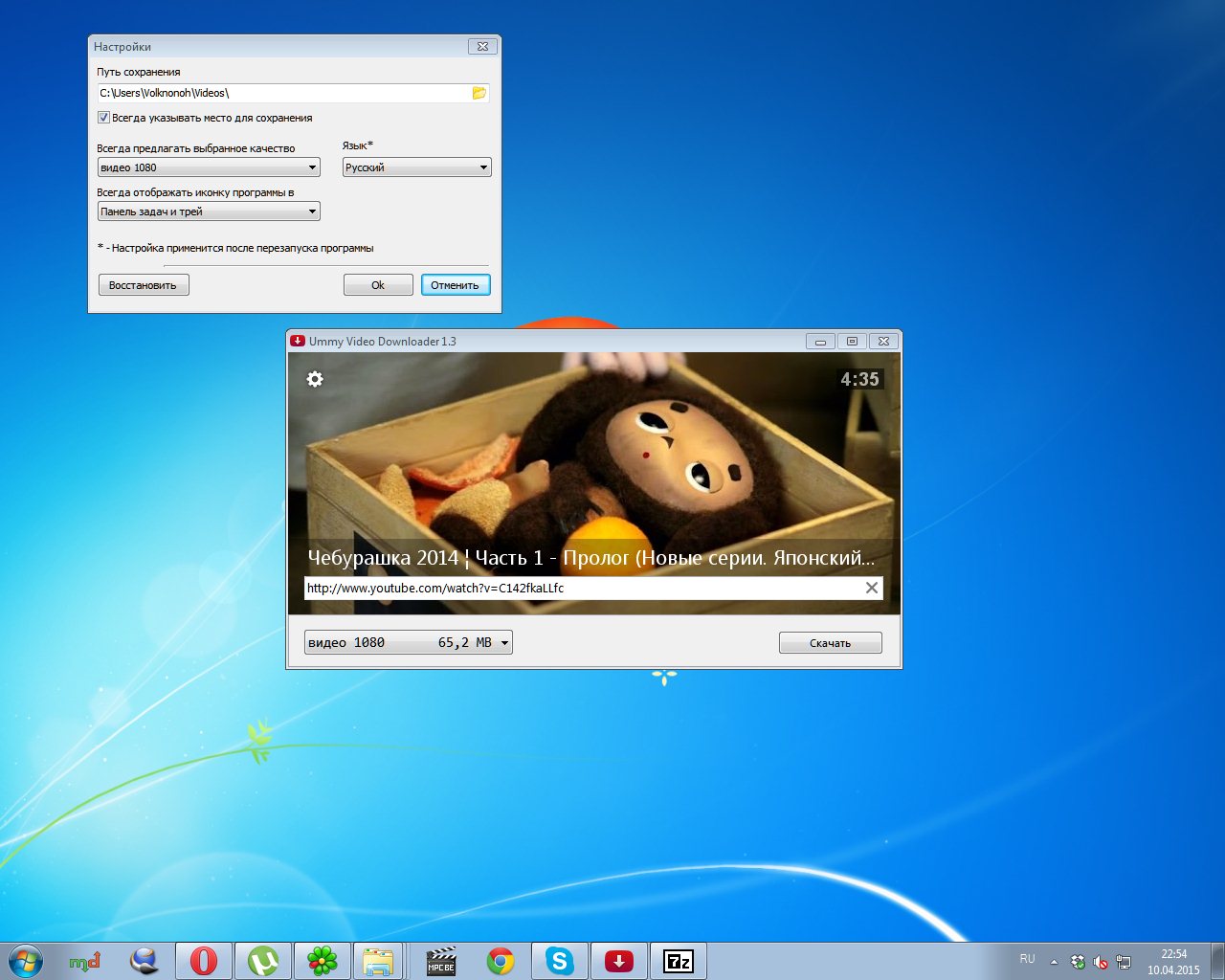The height and width of the screenshot is (980, 1225).
Task: Browse for save folder icon
Action: tap(479, 93)
